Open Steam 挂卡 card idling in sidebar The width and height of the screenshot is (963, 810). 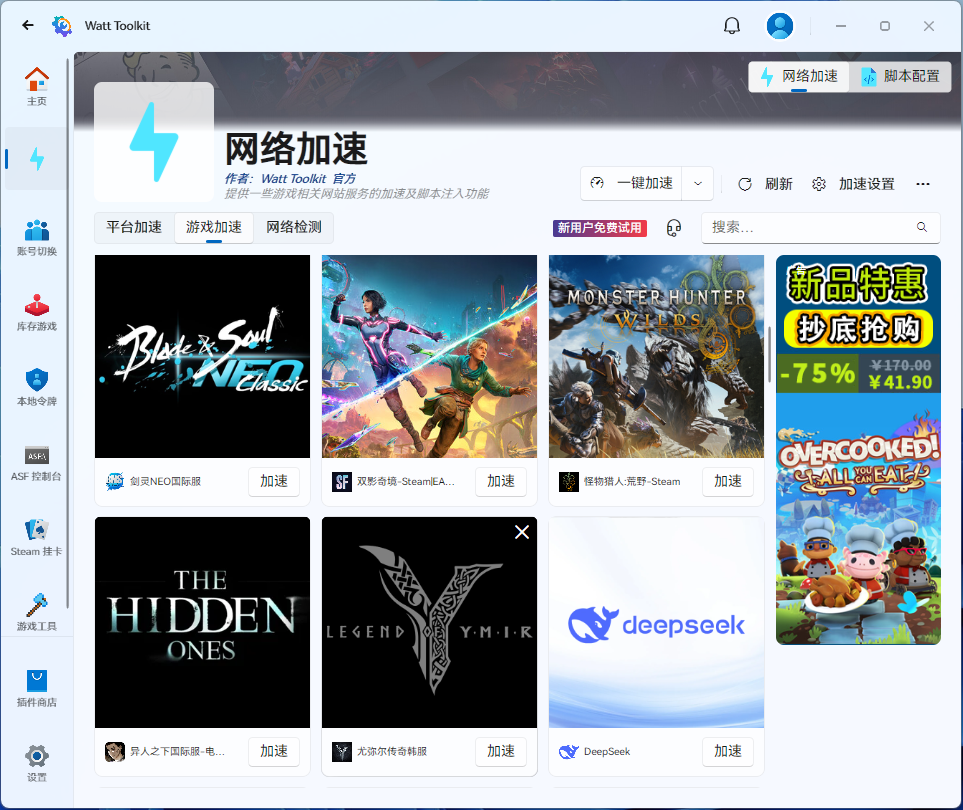[x=37, y=537]
